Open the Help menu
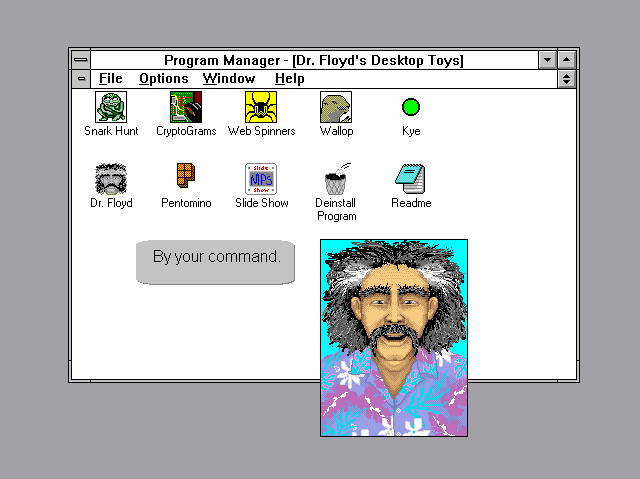640x479 pixels. [x=289, y=78]
